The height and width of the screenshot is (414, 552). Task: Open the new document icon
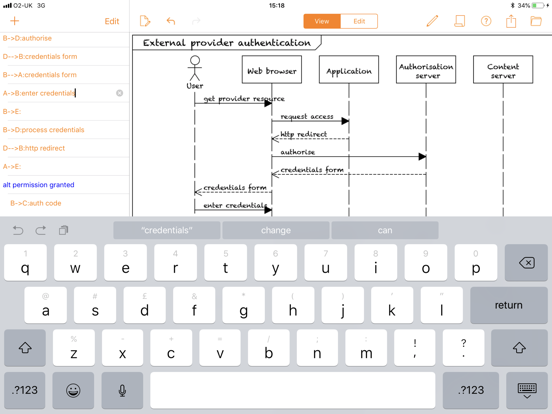(x=145, y=21)
